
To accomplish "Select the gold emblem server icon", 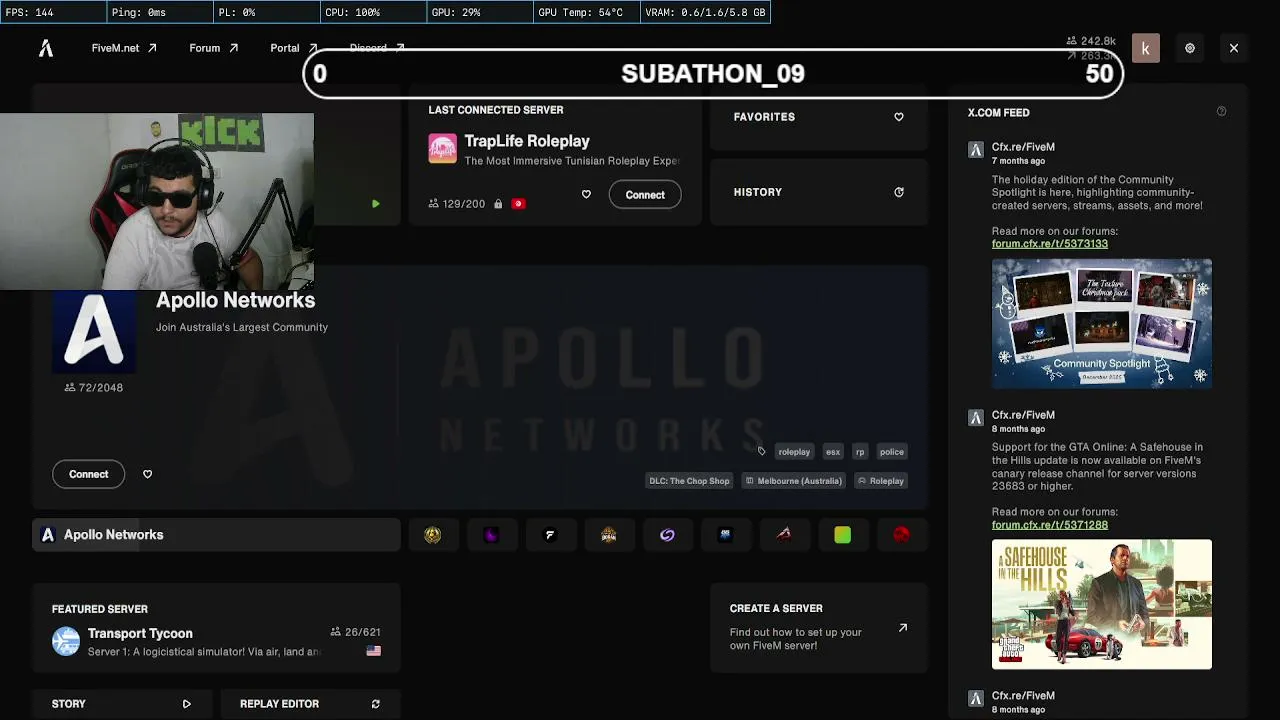I will pyautogui.click(x=433, y=535).
